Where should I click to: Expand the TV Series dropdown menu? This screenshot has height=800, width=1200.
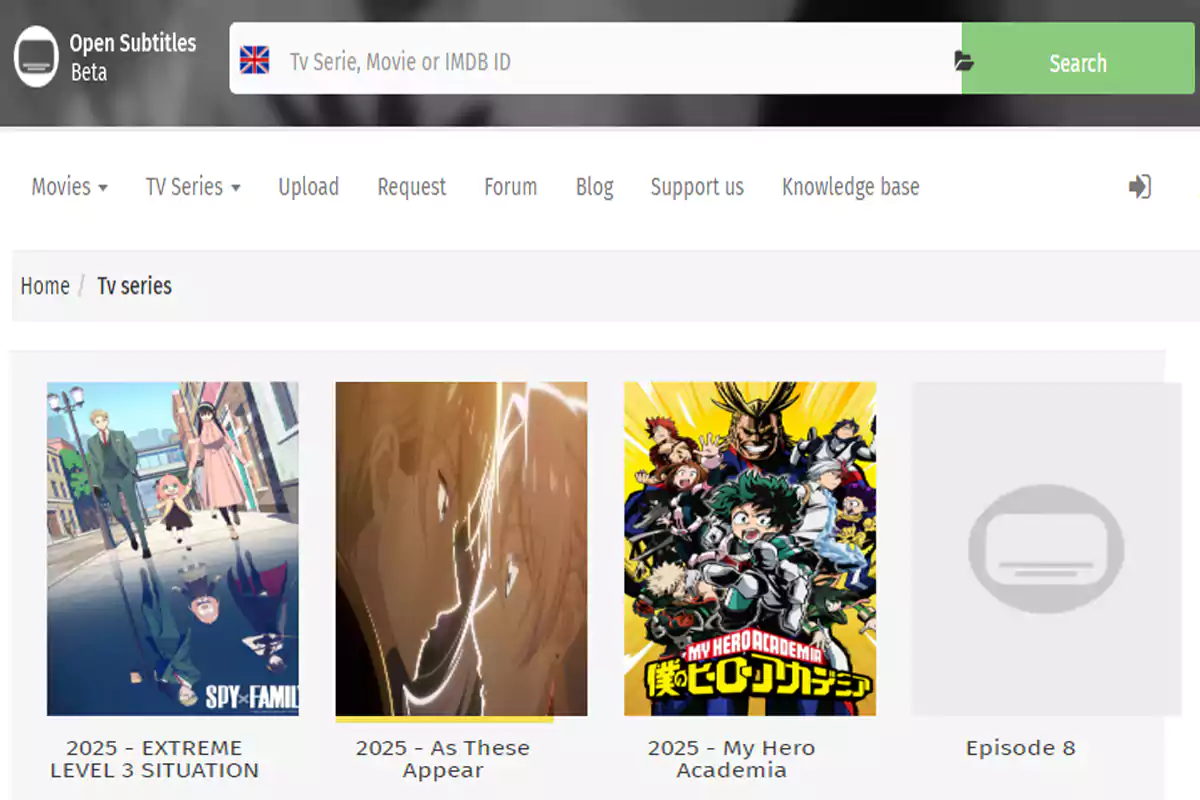click(x=193, y=187)
